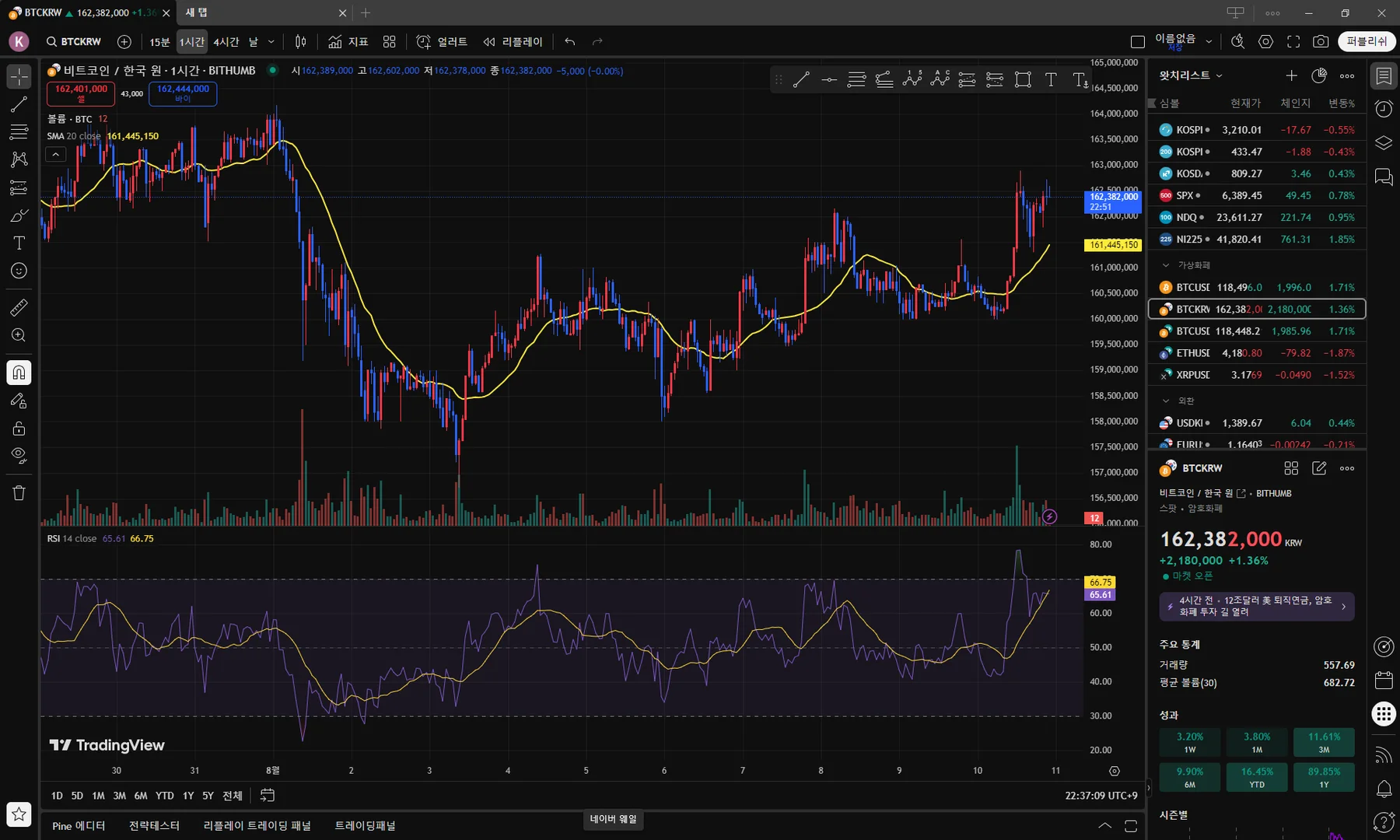Viewport: 1400px width, 840px height.
Task: Open chart settings hexagon icon in top toolbar
Action: pyautogui.click(x=1265, y=42)
